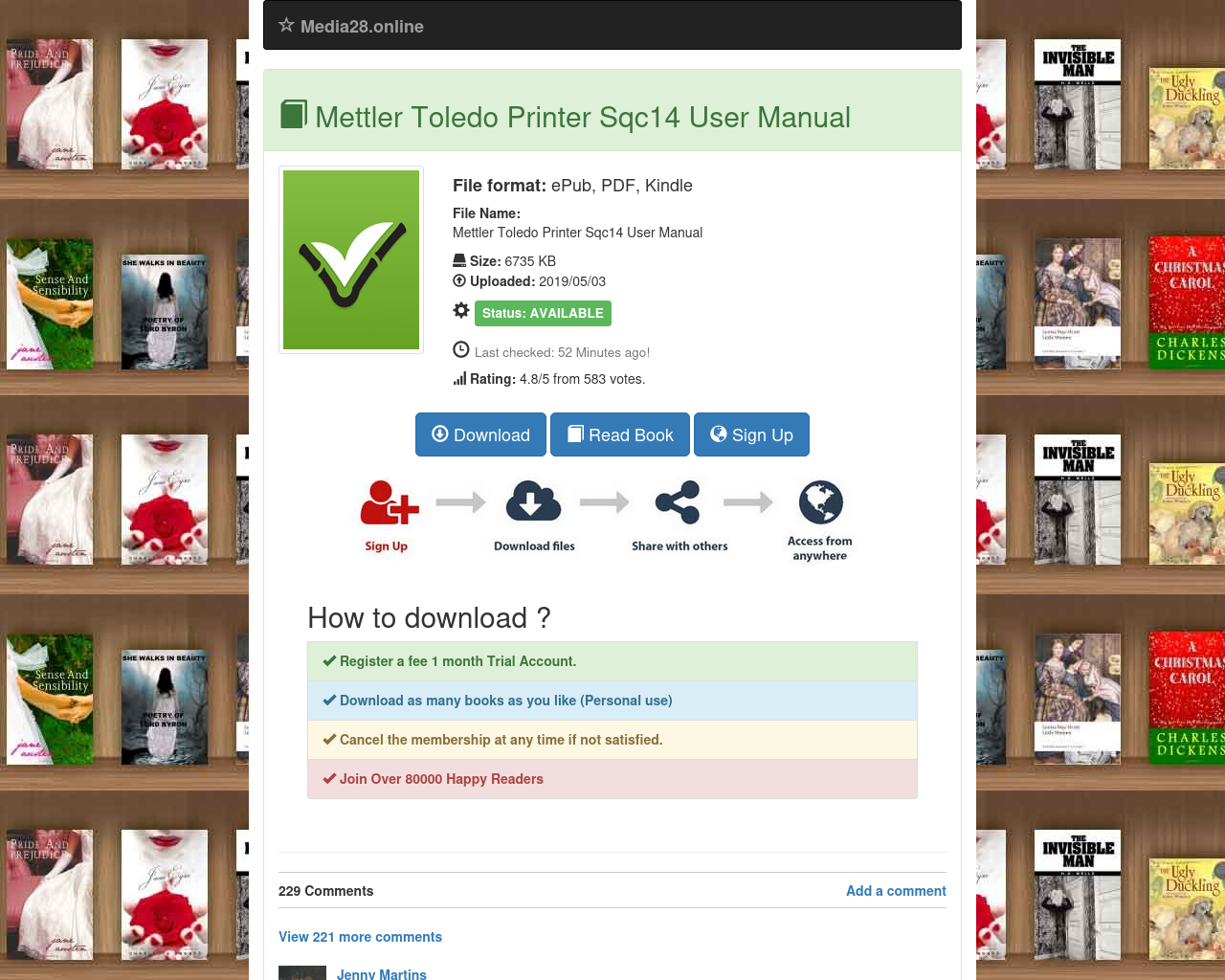Screen dimensions: 1225x980
Task: Select the Register a fee trial account row
Action: [612, 661]
